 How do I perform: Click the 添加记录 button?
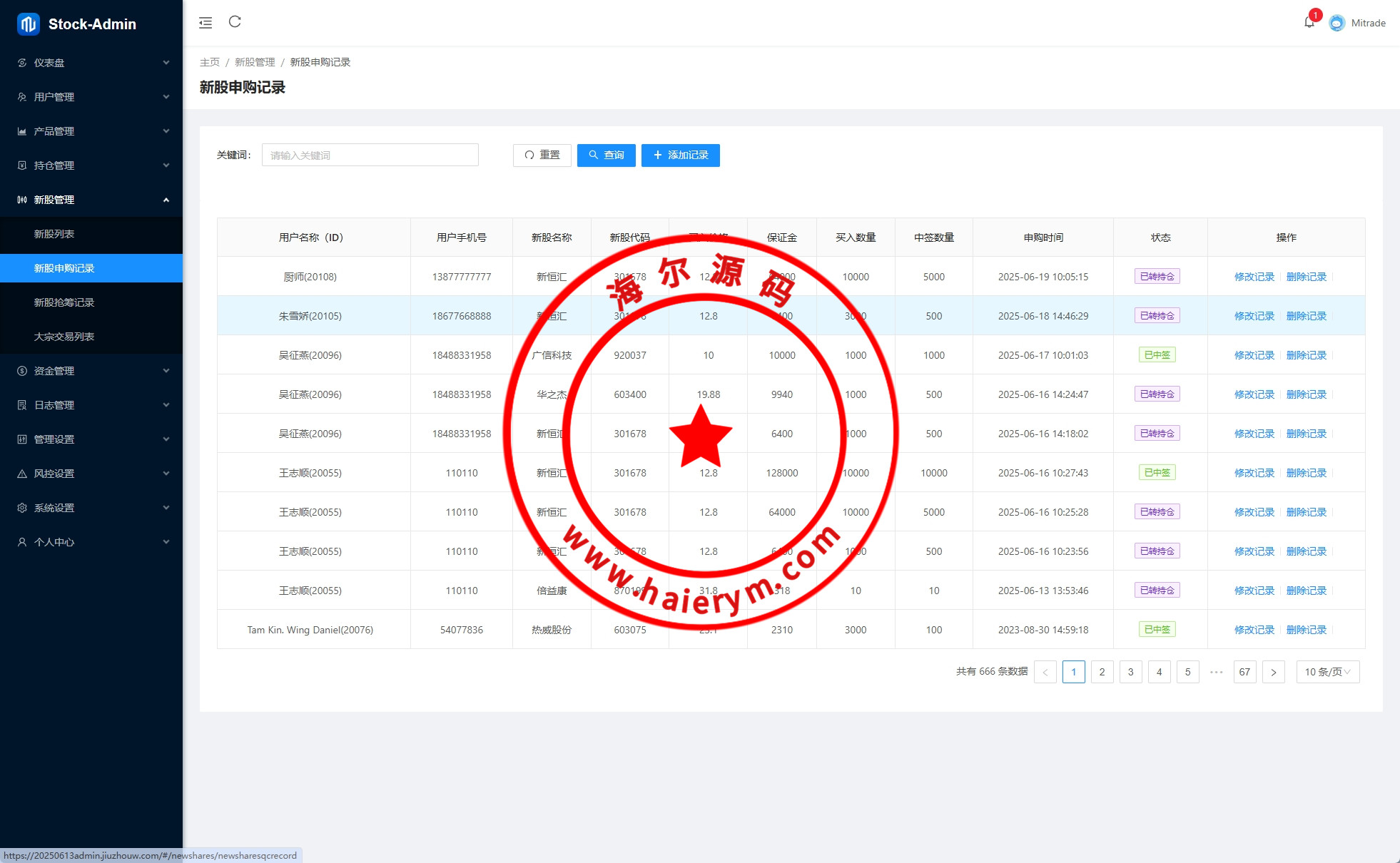click(x=680, y=155)
